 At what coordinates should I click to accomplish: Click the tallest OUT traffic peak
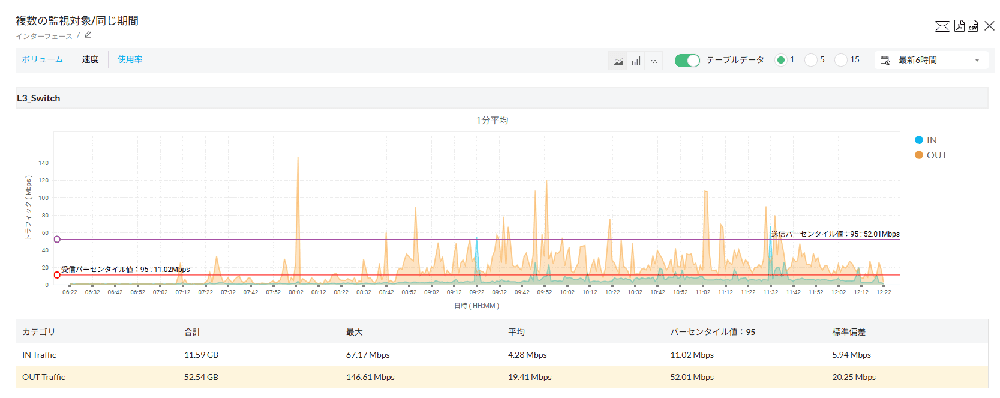pos(298,159)
